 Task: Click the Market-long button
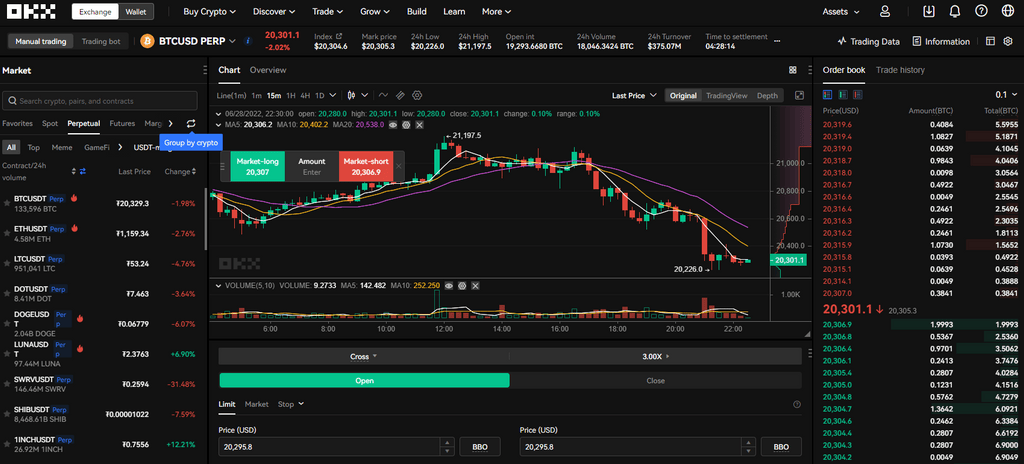tap(257, 166)
